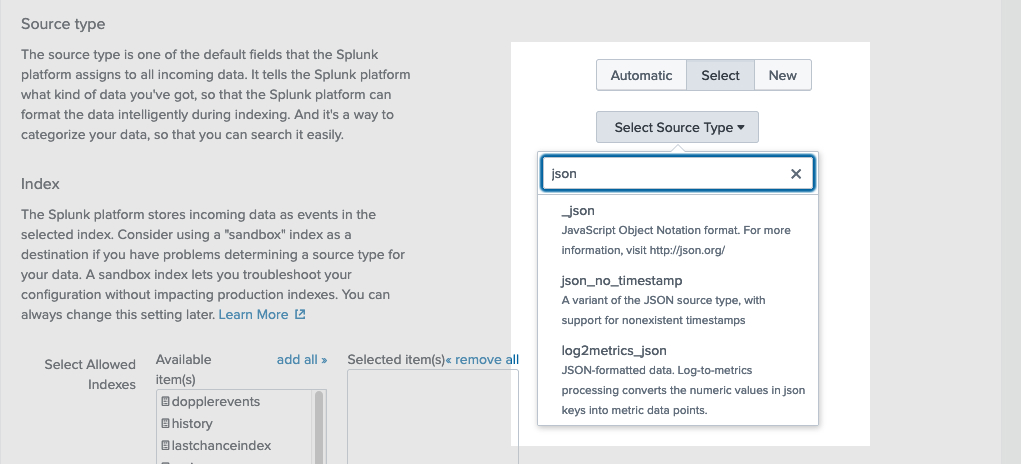Click the Learn More link

pos(253,314)
